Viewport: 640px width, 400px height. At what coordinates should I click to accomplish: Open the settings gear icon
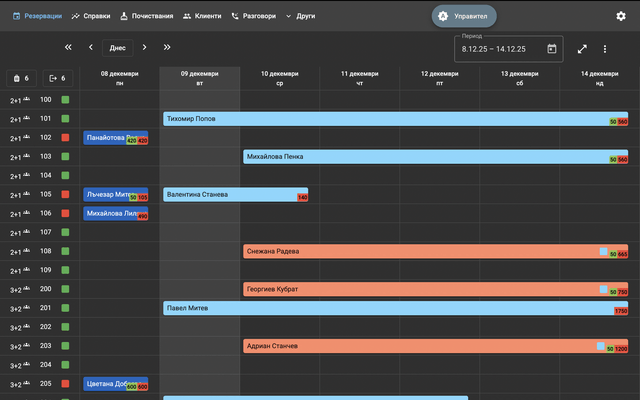click(621, 16)
